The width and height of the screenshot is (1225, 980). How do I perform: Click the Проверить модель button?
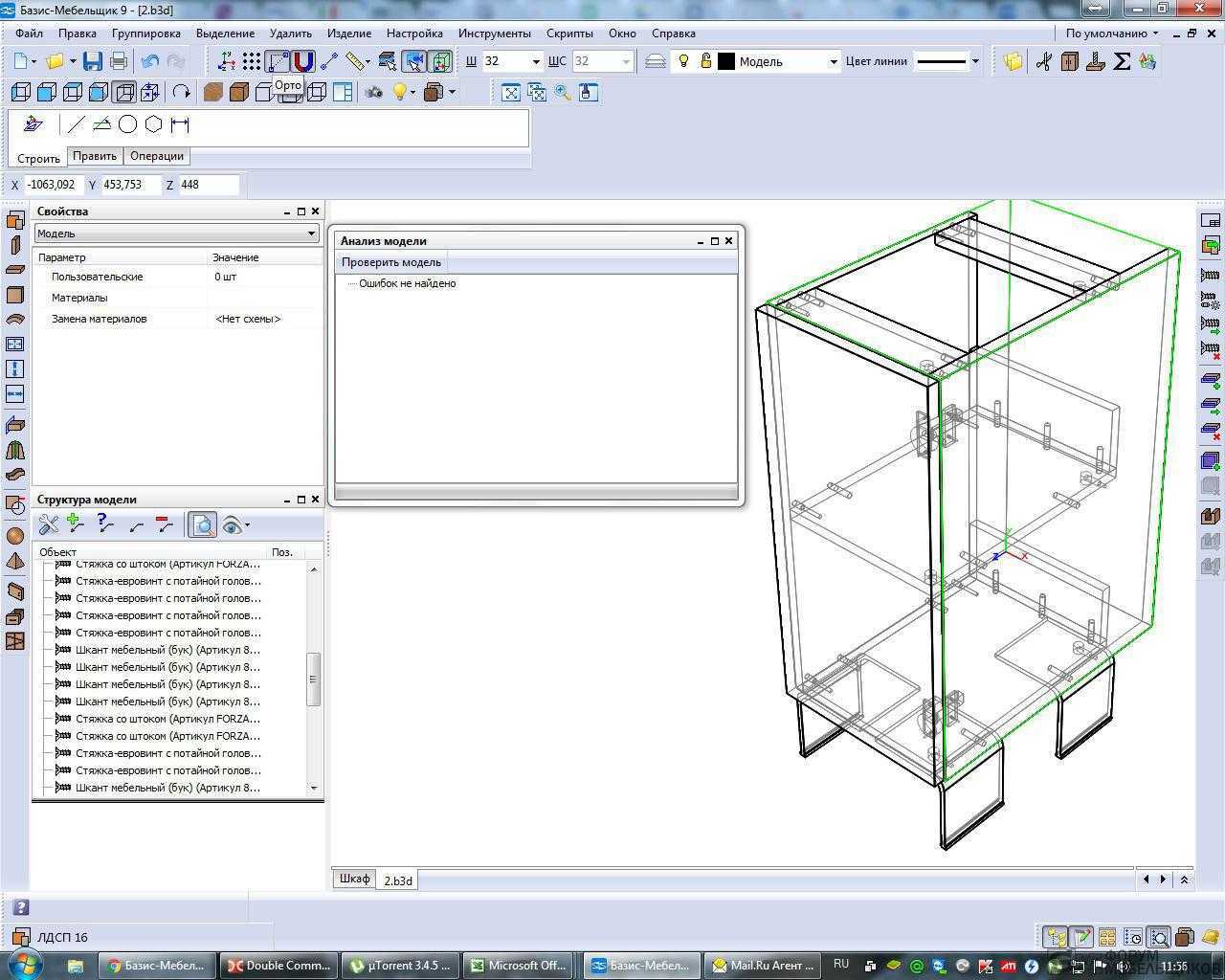391,262
